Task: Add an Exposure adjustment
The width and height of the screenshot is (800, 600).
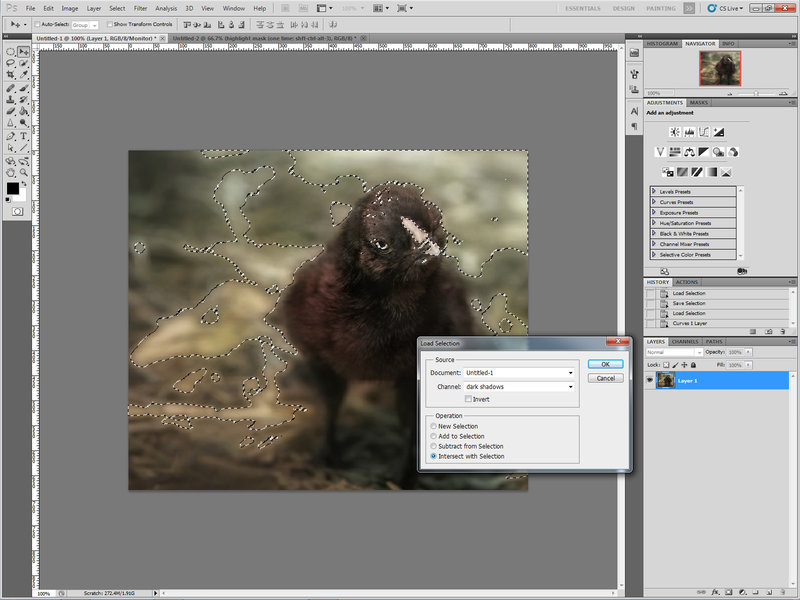Action: pyautogui.click(x=719, y=132)
